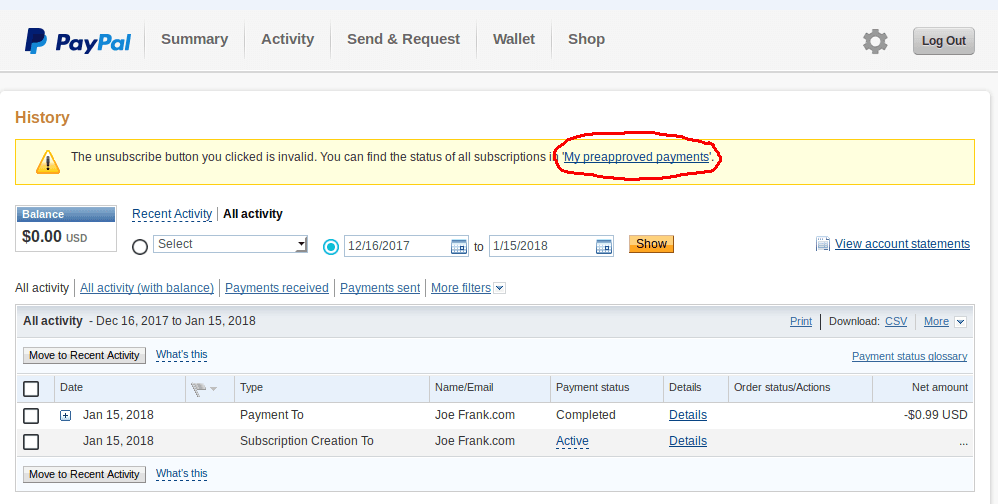Open the start date calendar picker
The width and height of the screenshot is (998, 504).
pos(459,246)
